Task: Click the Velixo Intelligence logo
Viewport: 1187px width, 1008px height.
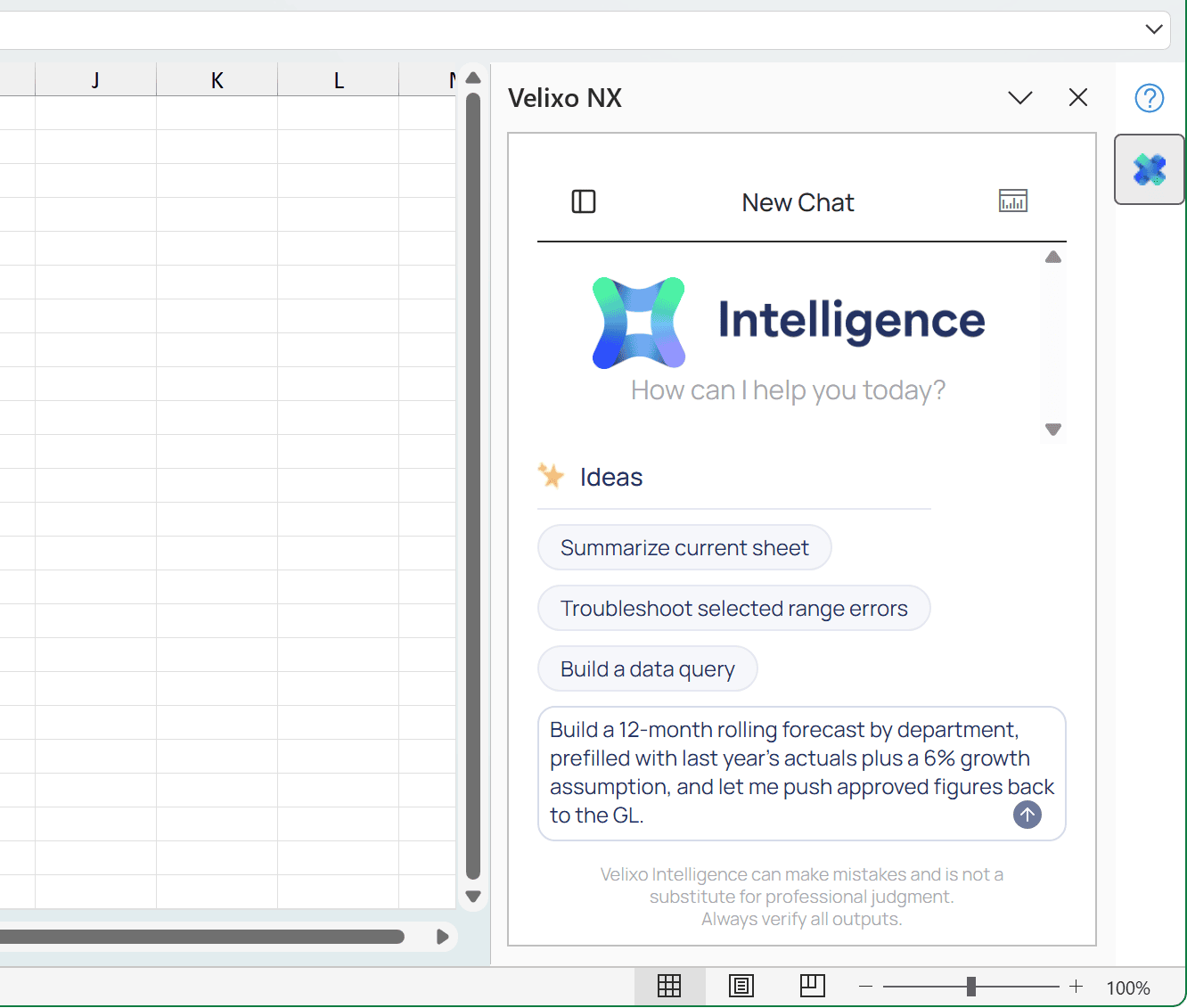Action: pos(639,323)
